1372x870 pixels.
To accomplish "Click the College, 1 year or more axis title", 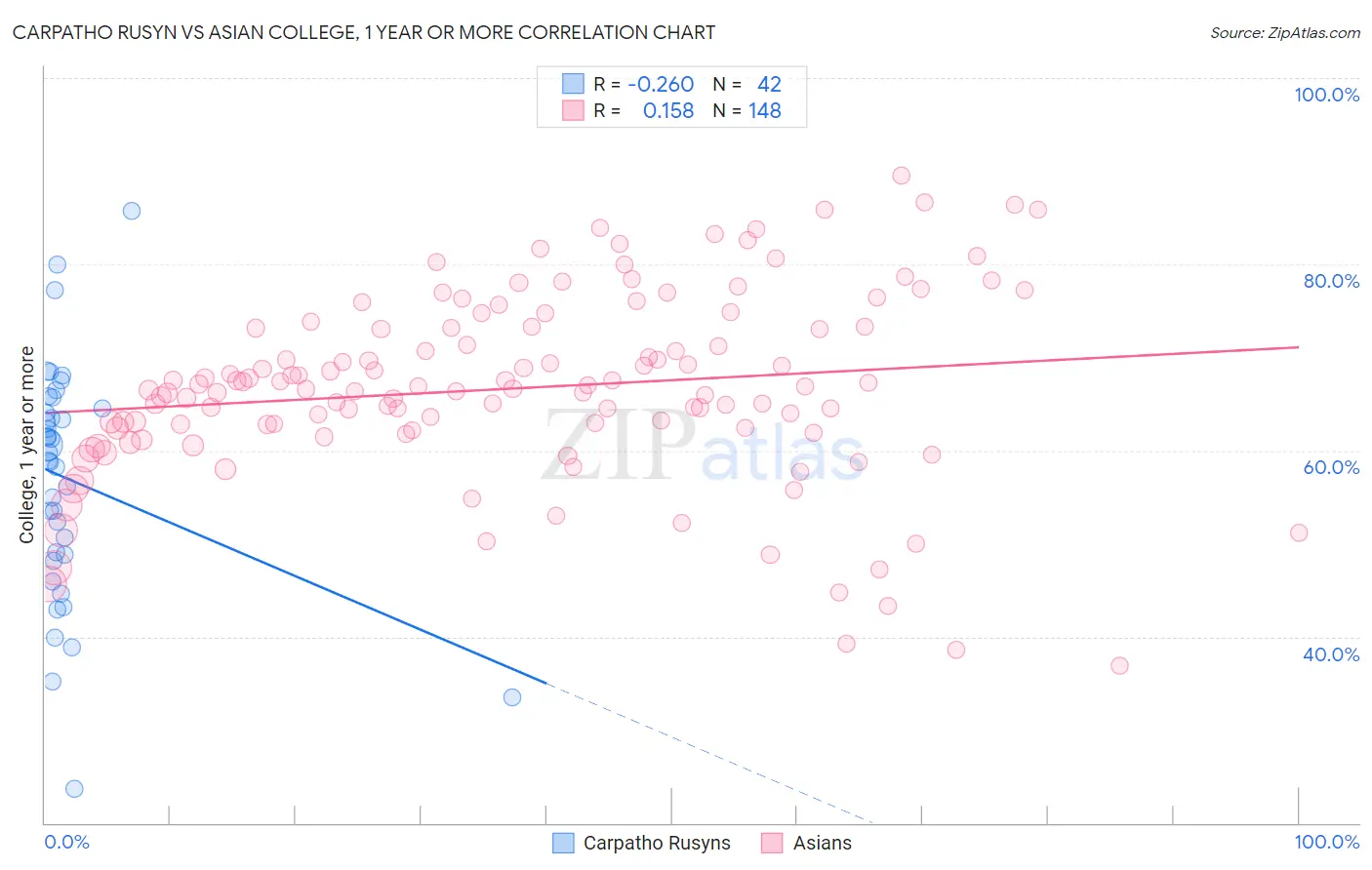I will [27, 445].
